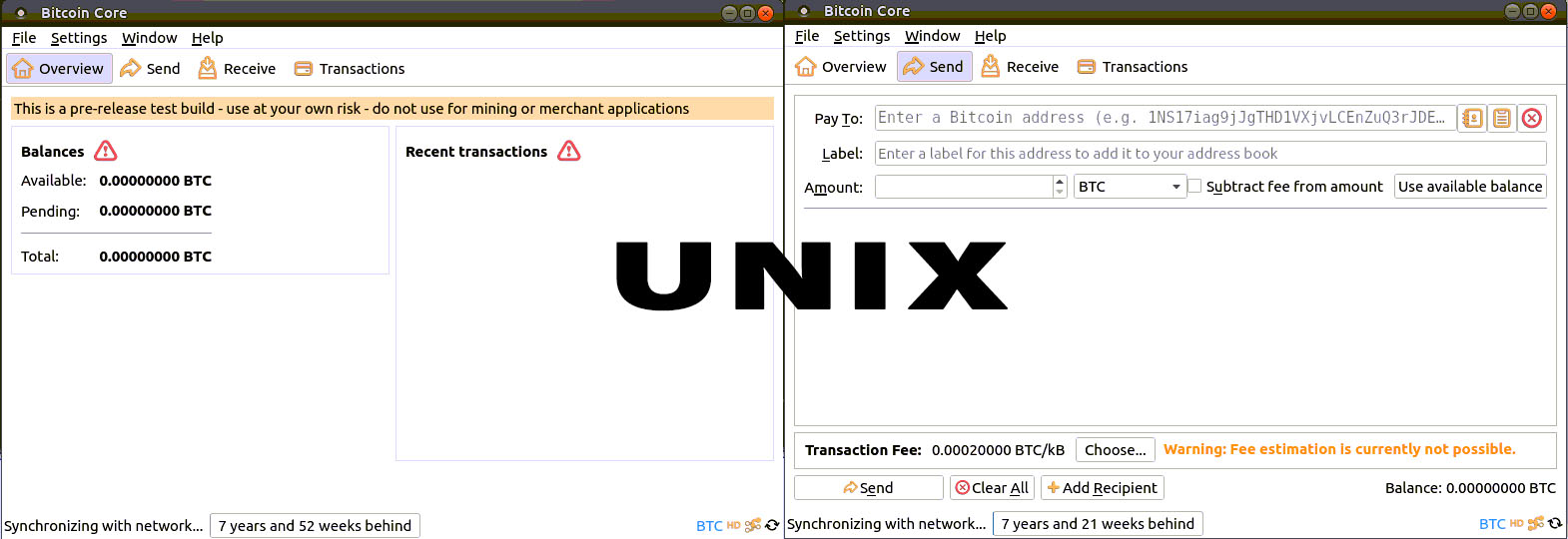
Task: Click Transactions toolbar icon in right window
Action: (1087, 67)
